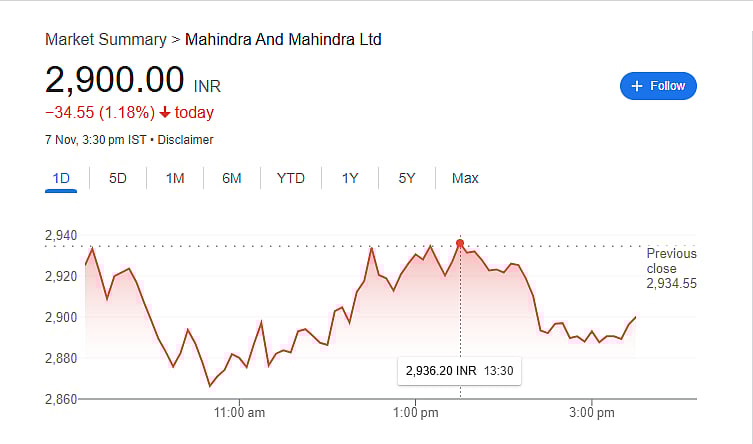Show the 6M chart range
753x444 pixels.
coord(232,178)
